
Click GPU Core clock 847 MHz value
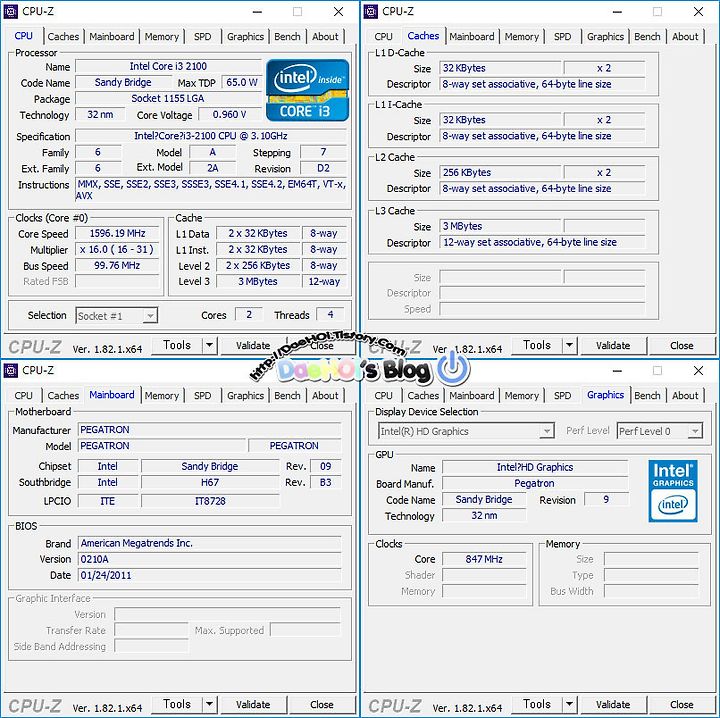point(484,559)
